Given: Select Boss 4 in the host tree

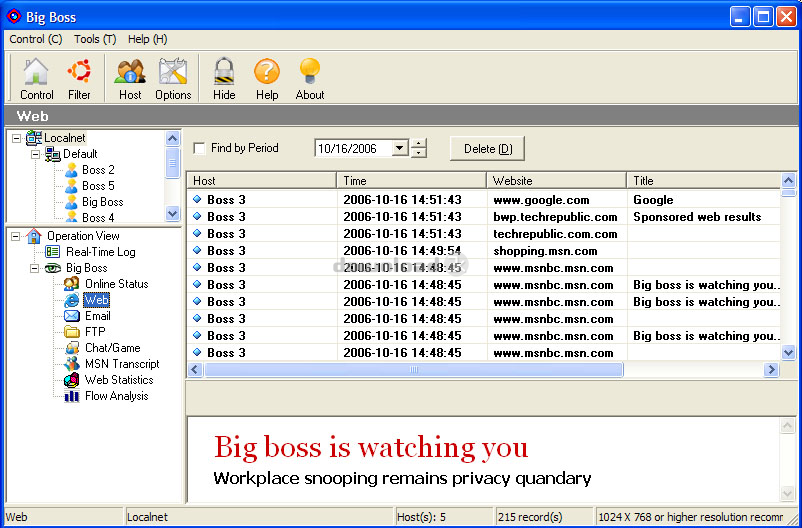Looking at the screenshot, I should coord(98,217).
